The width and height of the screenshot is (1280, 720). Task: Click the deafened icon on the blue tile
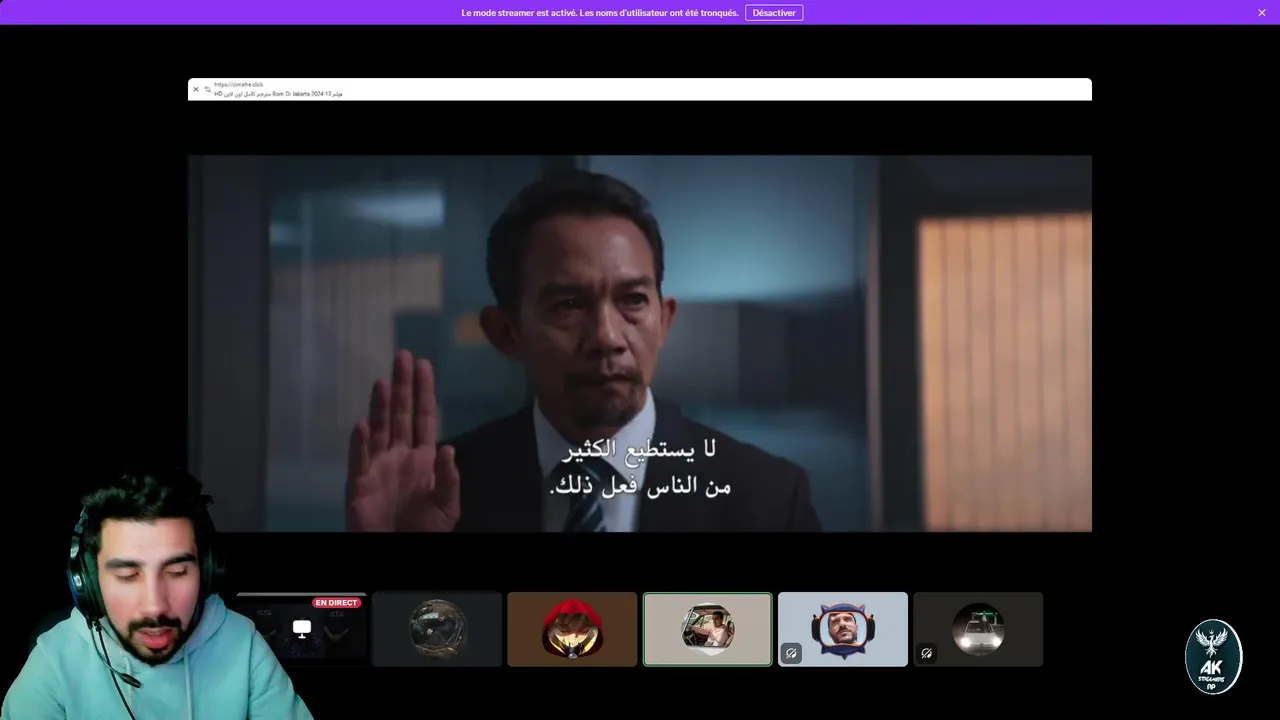(791, 653)
